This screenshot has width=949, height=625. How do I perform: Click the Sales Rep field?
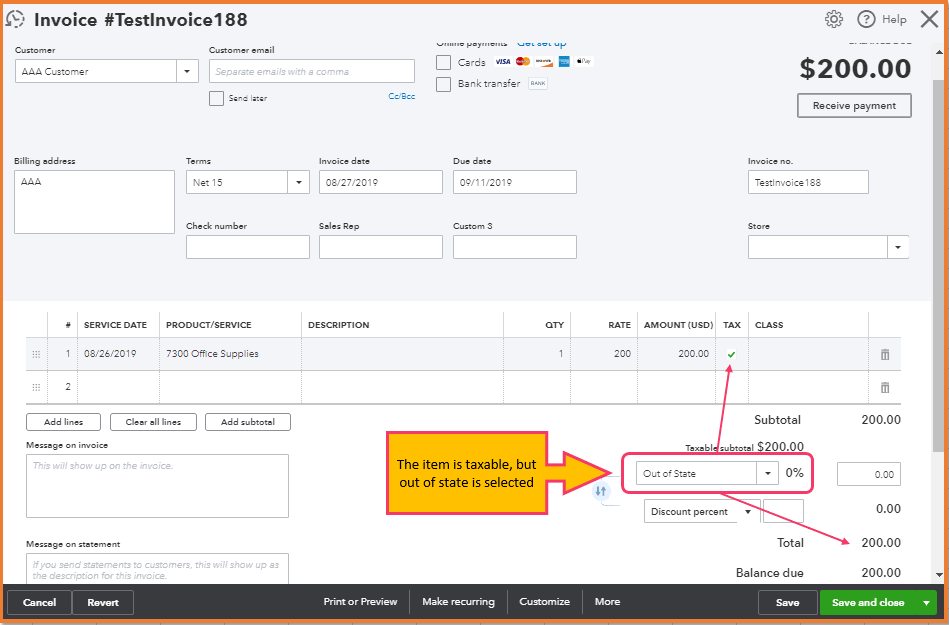pyautogui.click(x=381, y=247)
